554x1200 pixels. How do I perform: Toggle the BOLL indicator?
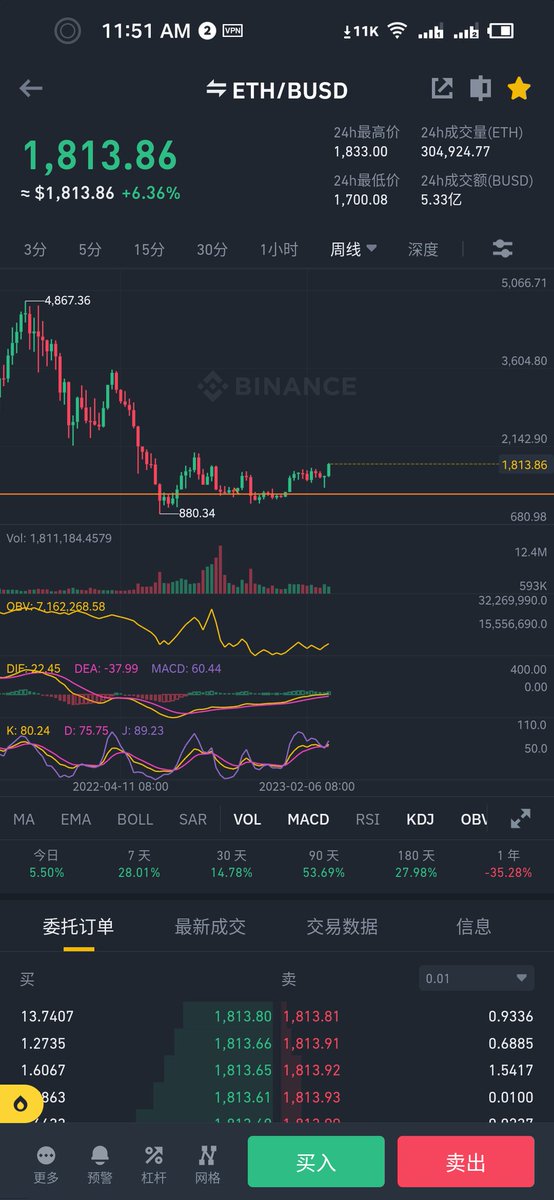(135, 819)
